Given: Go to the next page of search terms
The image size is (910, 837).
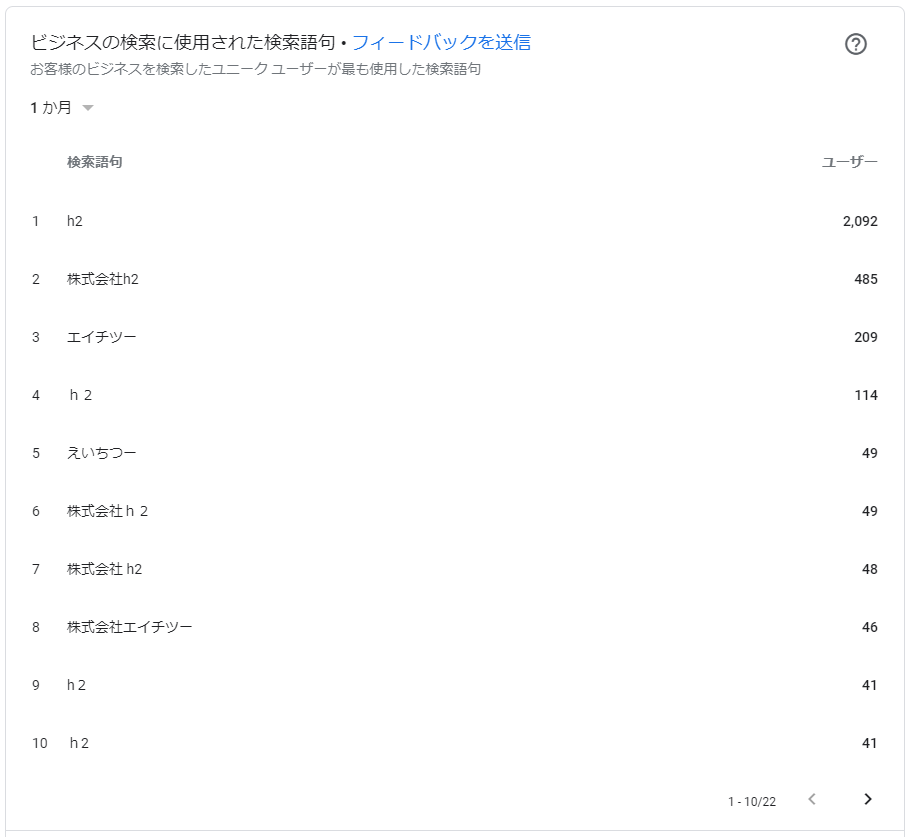Looking at the screenshot, I should (x=868, y=799).
